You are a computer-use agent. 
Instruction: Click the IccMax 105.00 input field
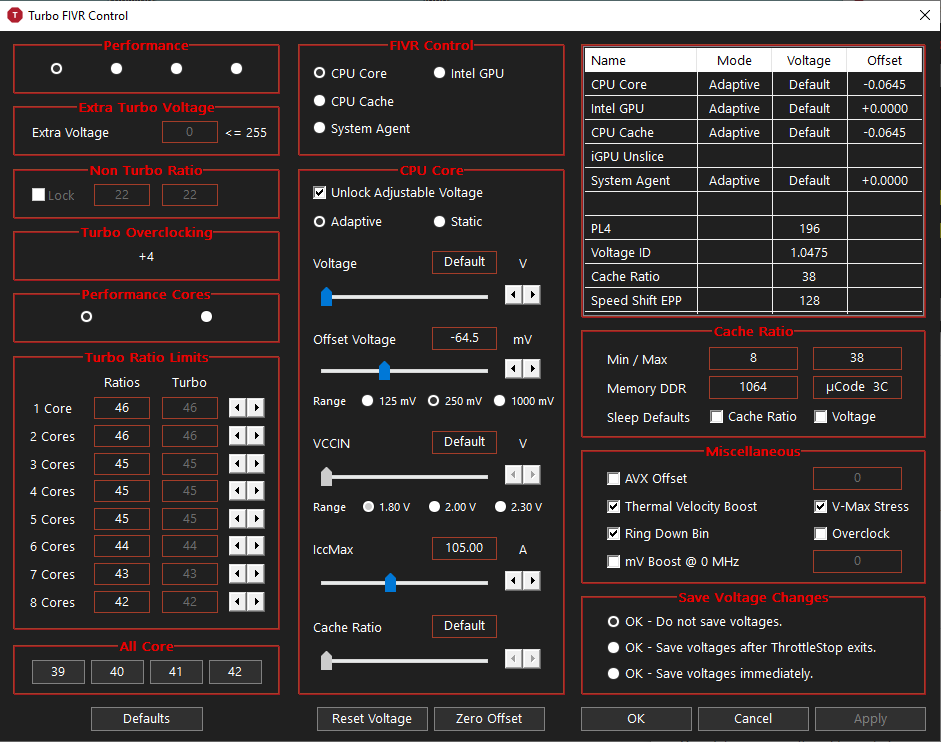pyautogui.click(x=464, y=547)
